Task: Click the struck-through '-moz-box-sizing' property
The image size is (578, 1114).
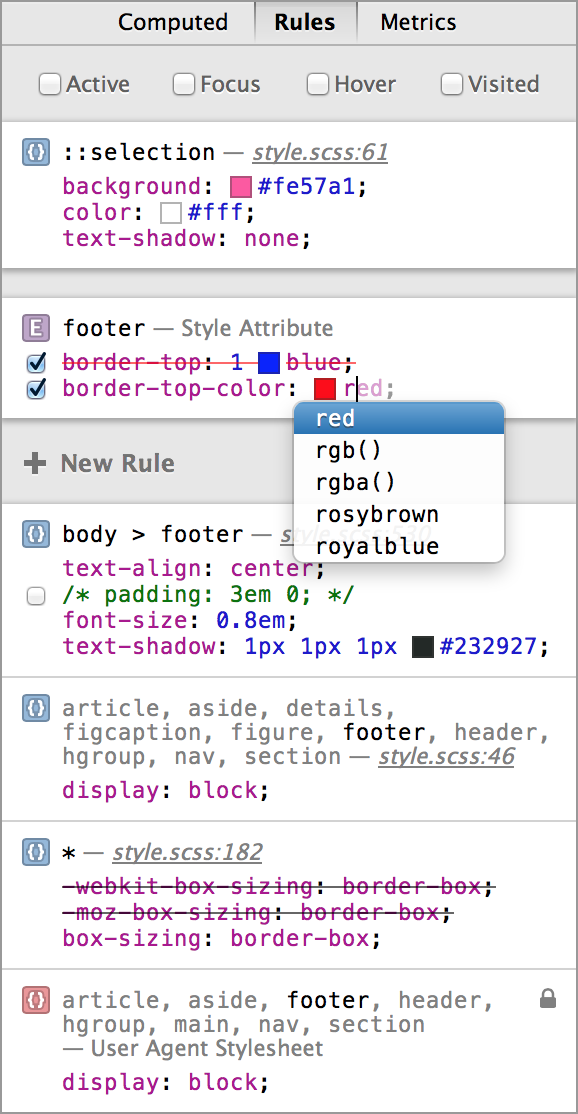Action: tap(167, 912)
